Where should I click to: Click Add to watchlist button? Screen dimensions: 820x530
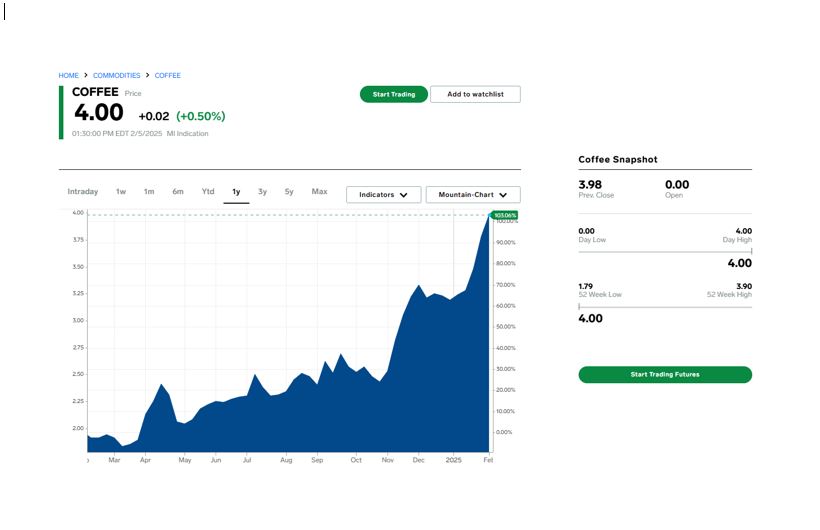tap(475, 94)
